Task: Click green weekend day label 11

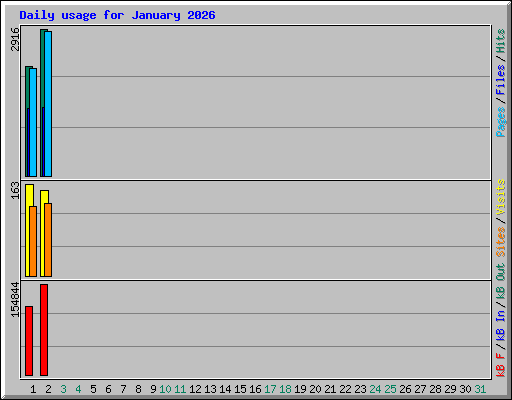Action: tap(180, 389)
